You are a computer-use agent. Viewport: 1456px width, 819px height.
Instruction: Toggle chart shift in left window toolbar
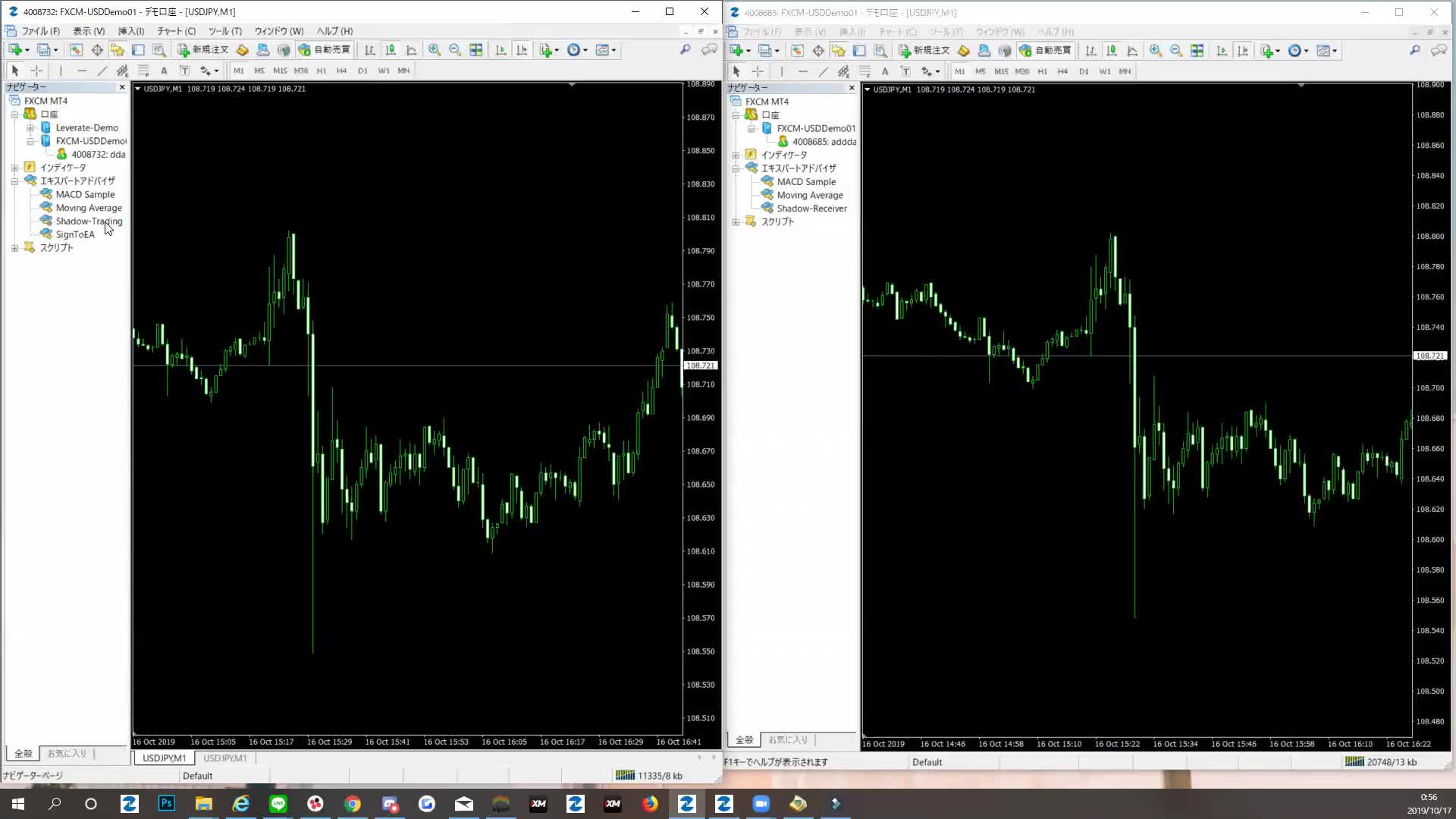522,50
